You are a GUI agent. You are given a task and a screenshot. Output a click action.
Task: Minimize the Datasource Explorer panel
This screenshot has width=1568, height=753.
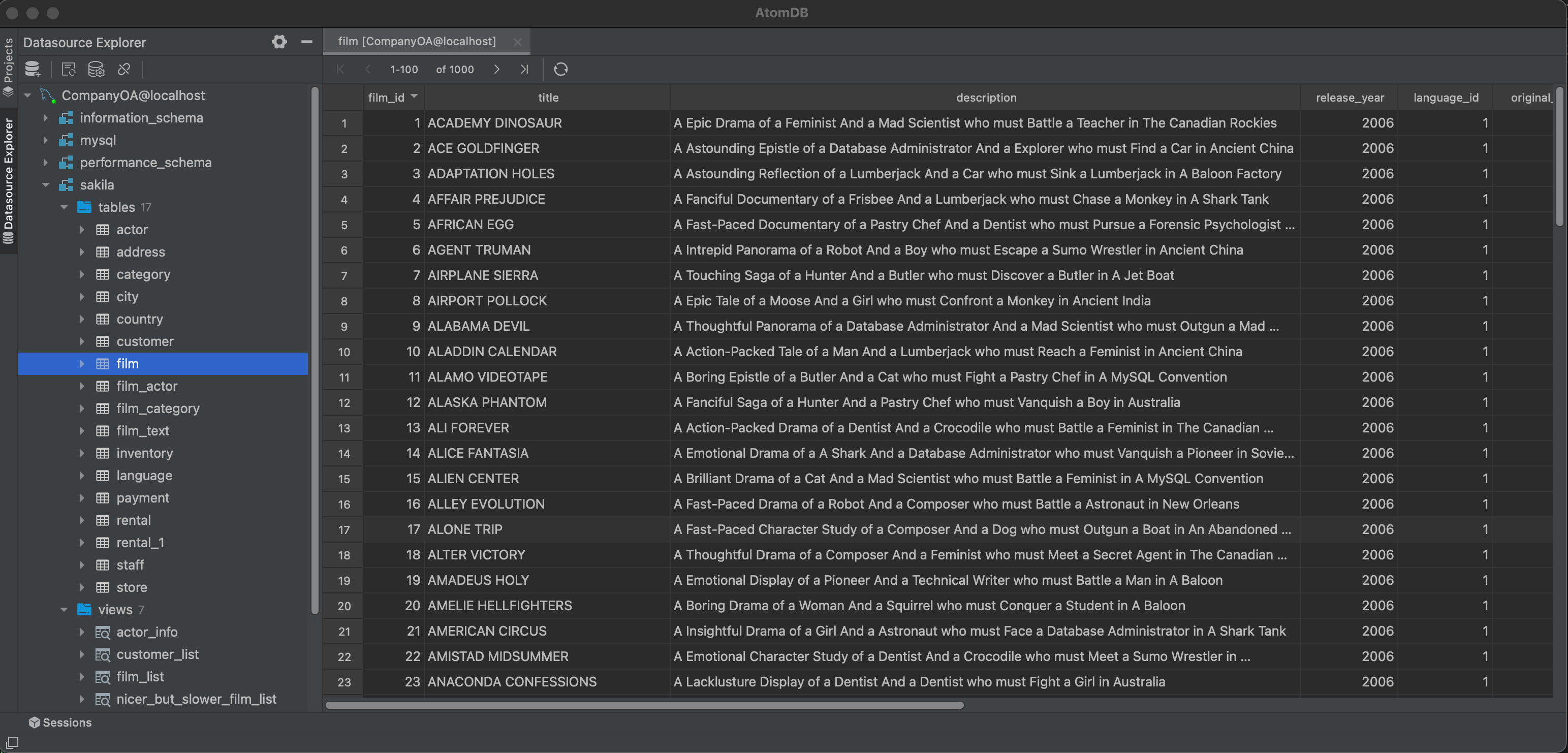coord(307,42)
